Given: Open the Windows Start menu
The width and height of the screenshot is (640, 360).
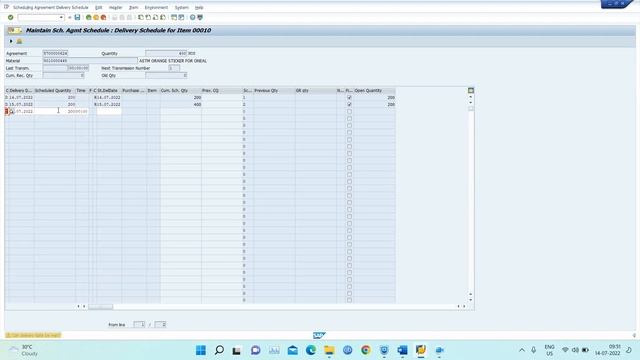Looking at the screenshot, I should (201, 350).
